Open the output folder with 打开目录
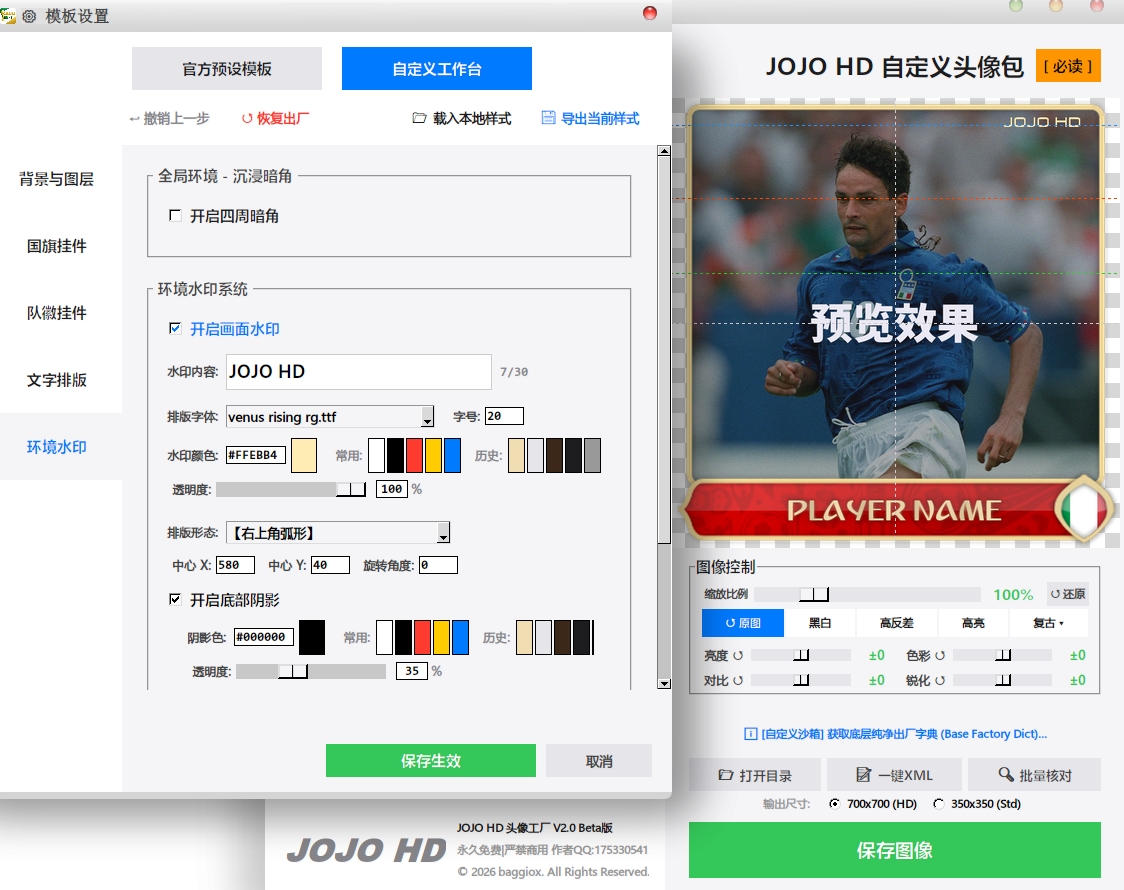 755,775
